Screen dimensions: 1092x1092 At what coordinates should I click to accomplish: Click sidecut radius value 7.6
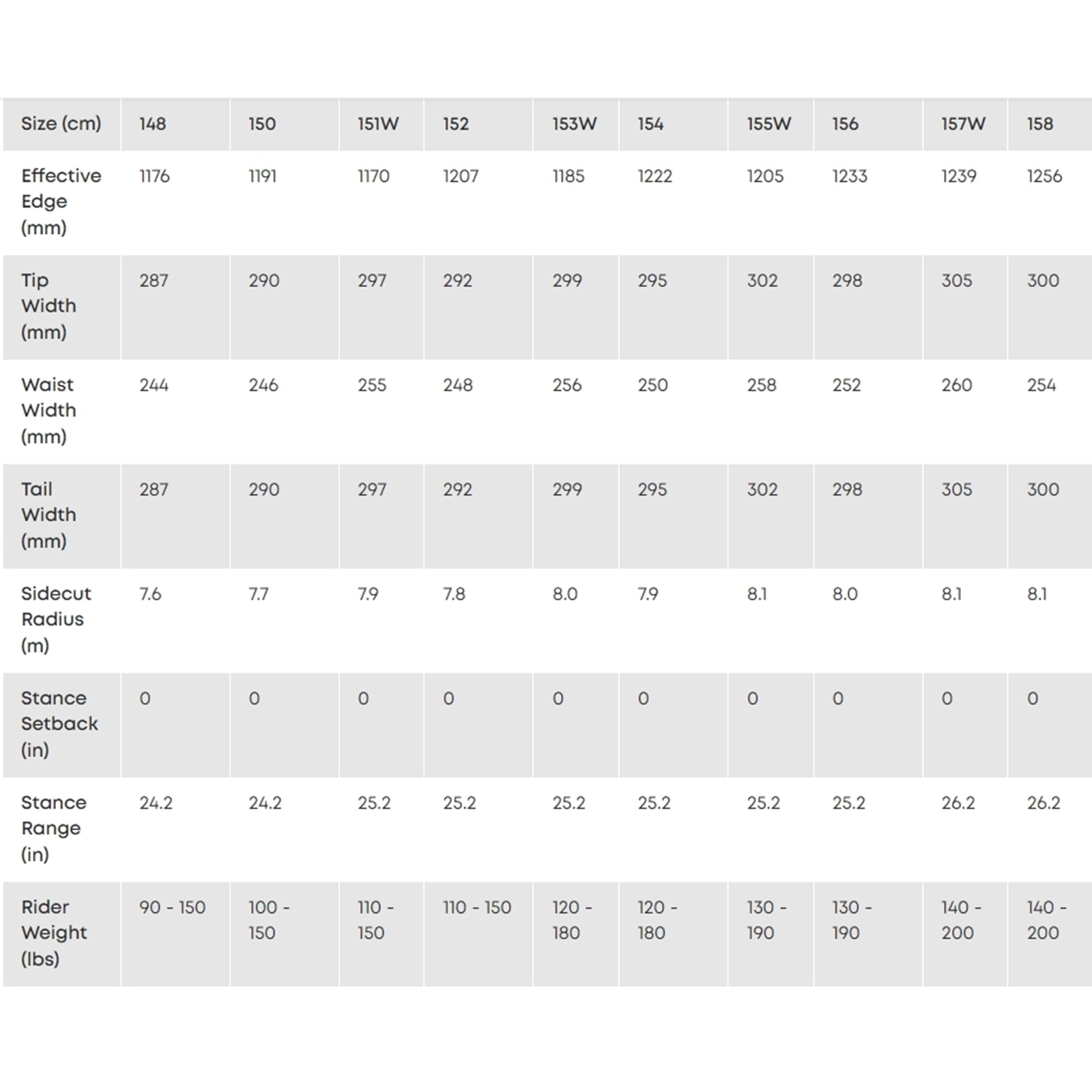[150, 594]
